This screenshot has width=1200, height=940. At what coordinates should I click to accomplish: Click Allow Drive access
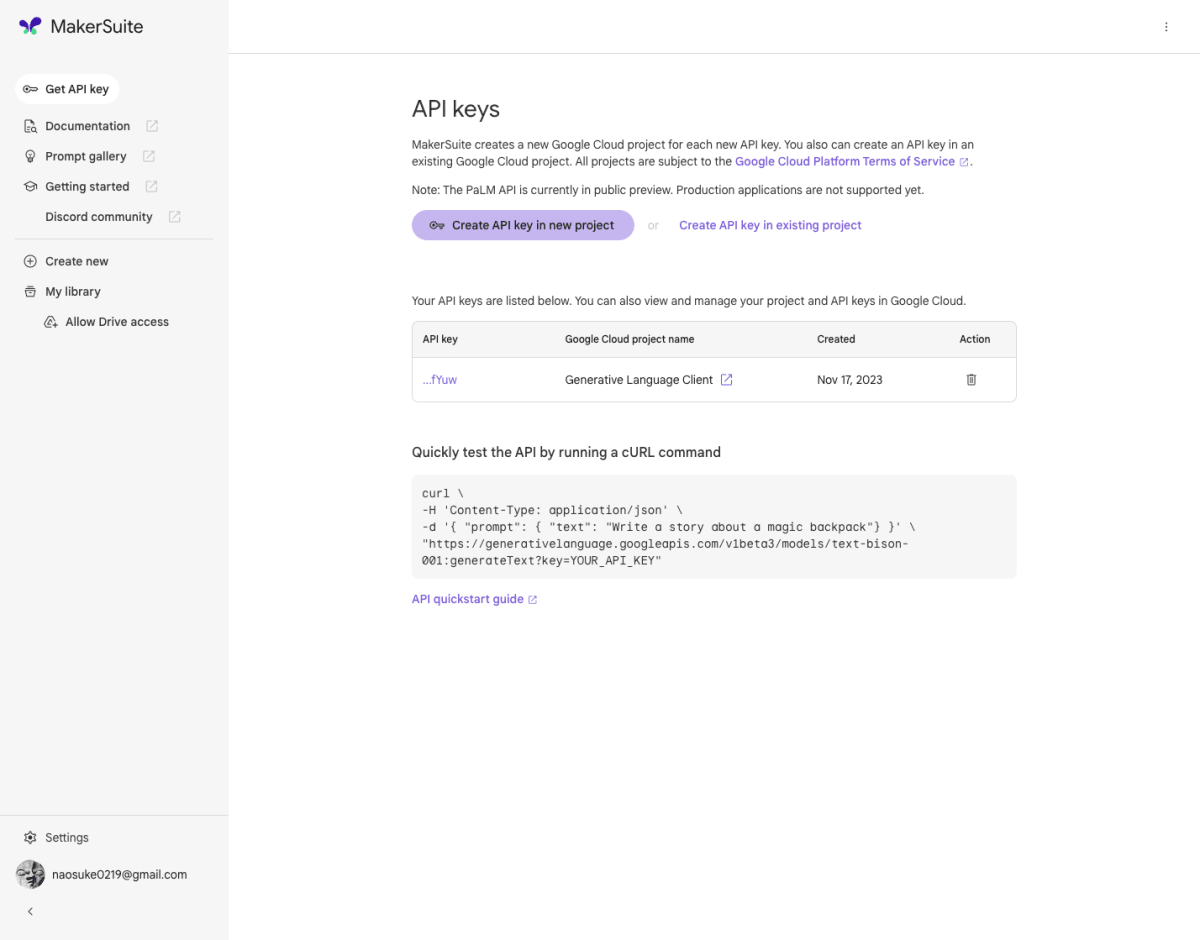click(117, 322)
